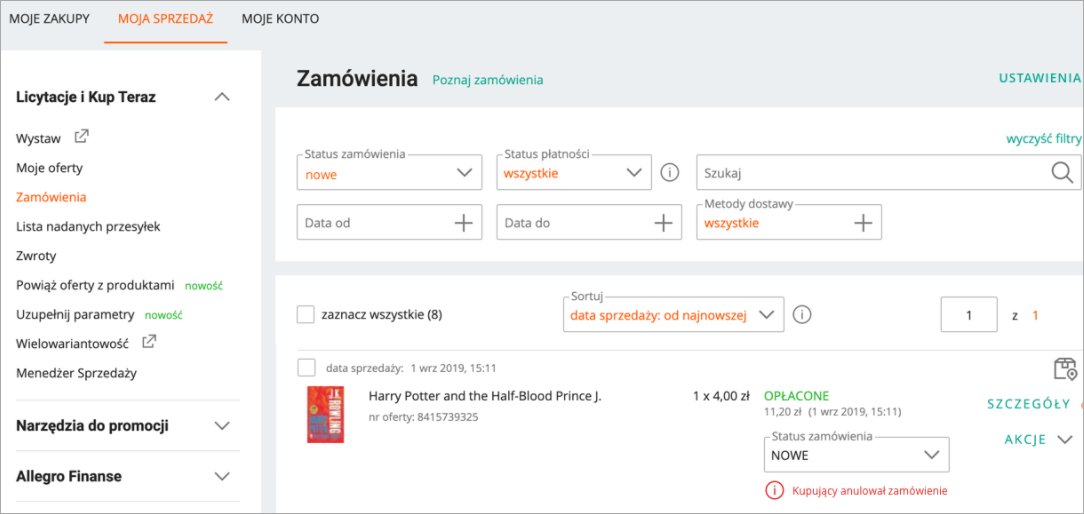
Task: Tick the checkbox beside data sprzedaży order
Action: (307, 367)
